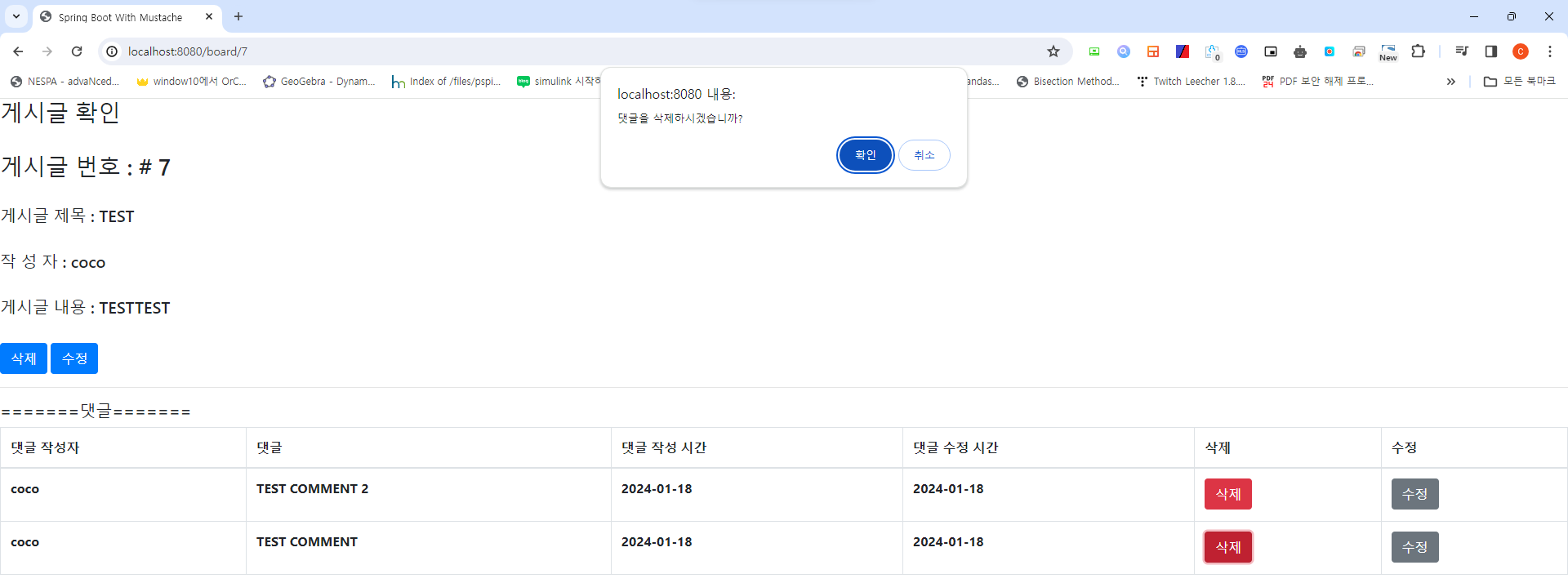1568x583 pixels.
Task: Open simulink 시작 bookmark
Action: 559,81
